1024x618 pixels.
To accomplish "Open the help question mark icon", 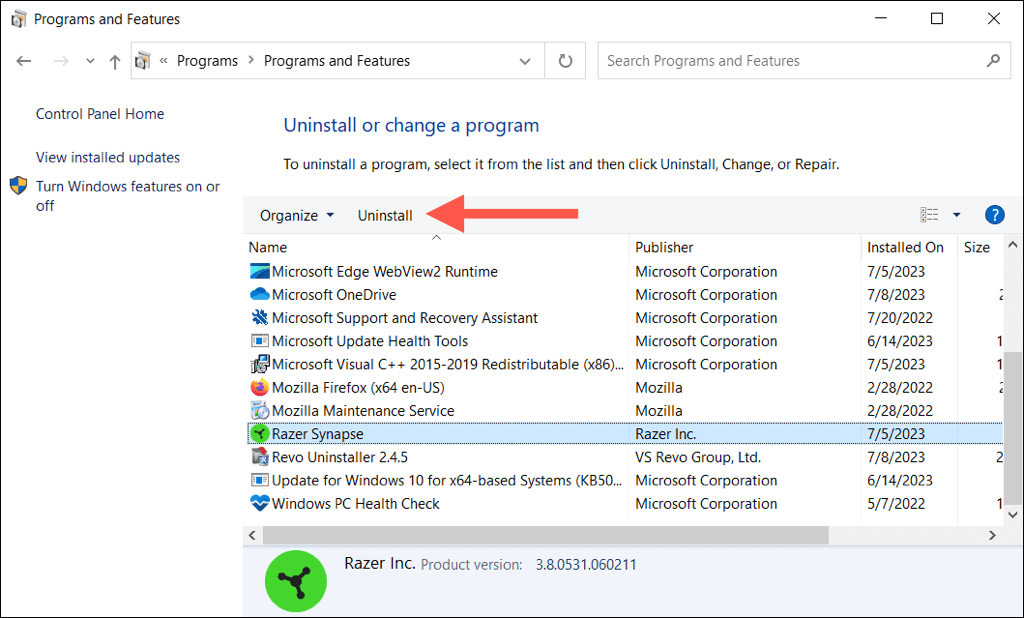I will click(x=994, y=215).
